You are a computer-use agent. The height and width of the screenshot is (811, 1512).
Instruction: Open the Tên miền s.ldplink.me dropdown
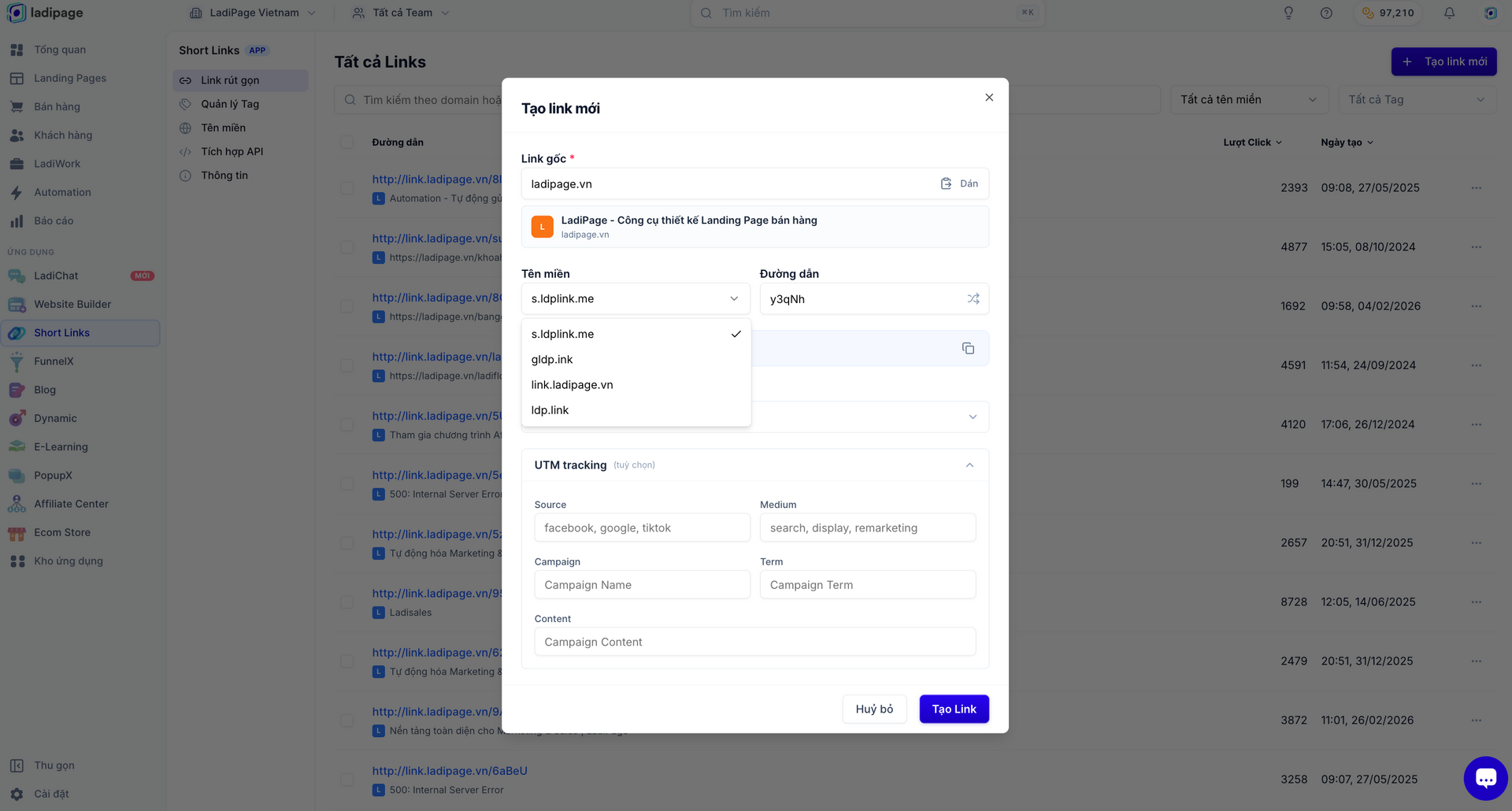pos(636,298)
